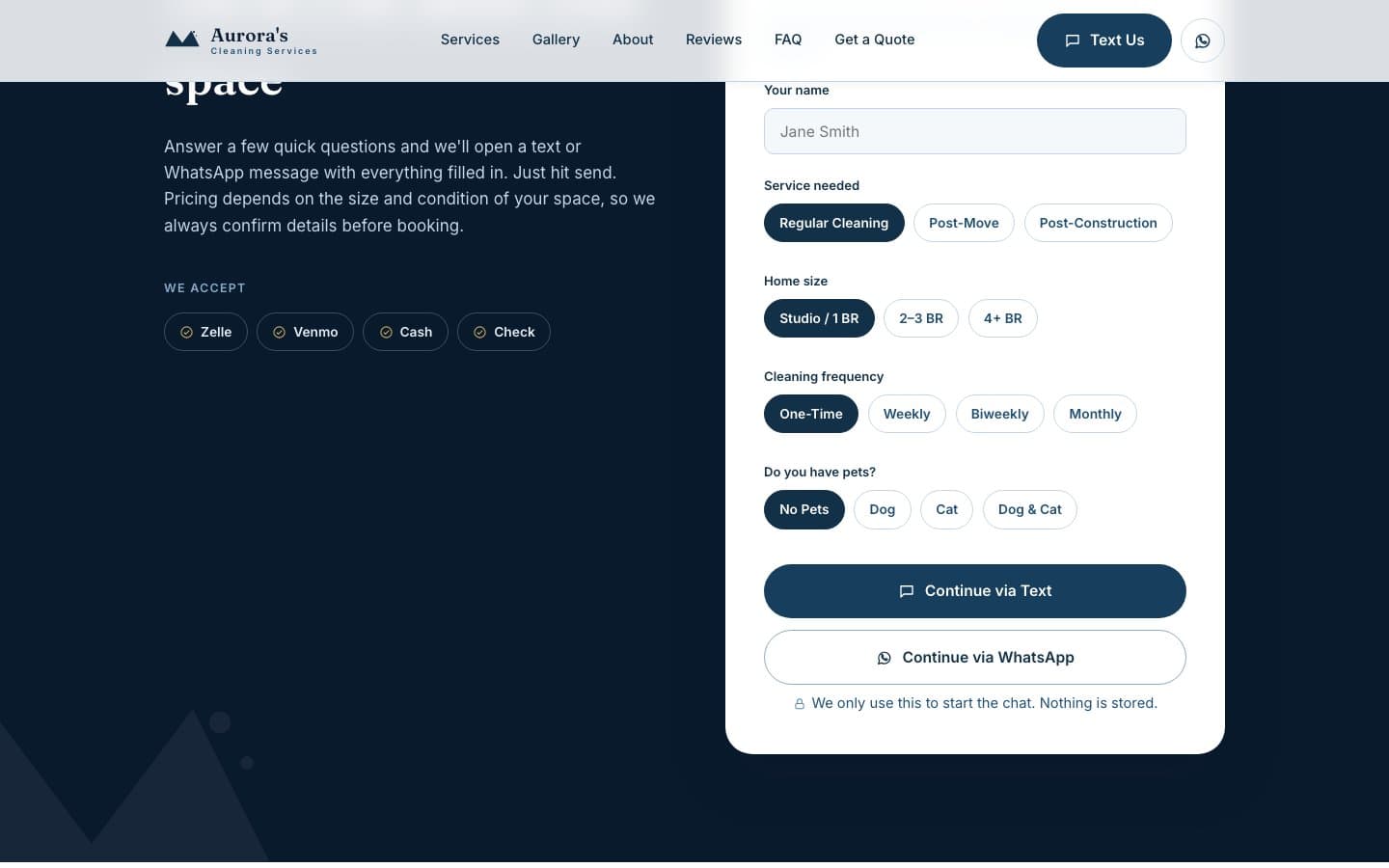Select One-Time cleaning frequency
The height and width of the screenshot is (868, 1389).
[x=811, y=414]
